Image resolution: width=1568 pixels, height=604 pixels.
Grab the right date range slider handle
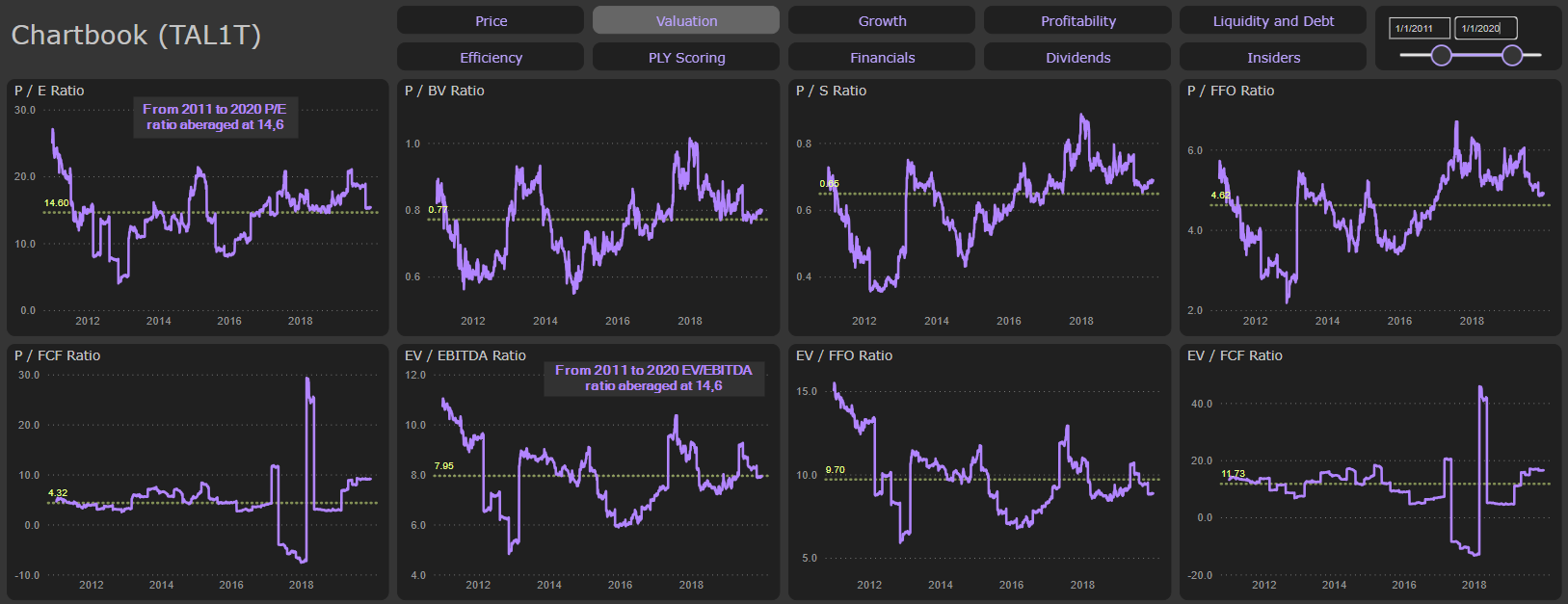click(1512, 55)
